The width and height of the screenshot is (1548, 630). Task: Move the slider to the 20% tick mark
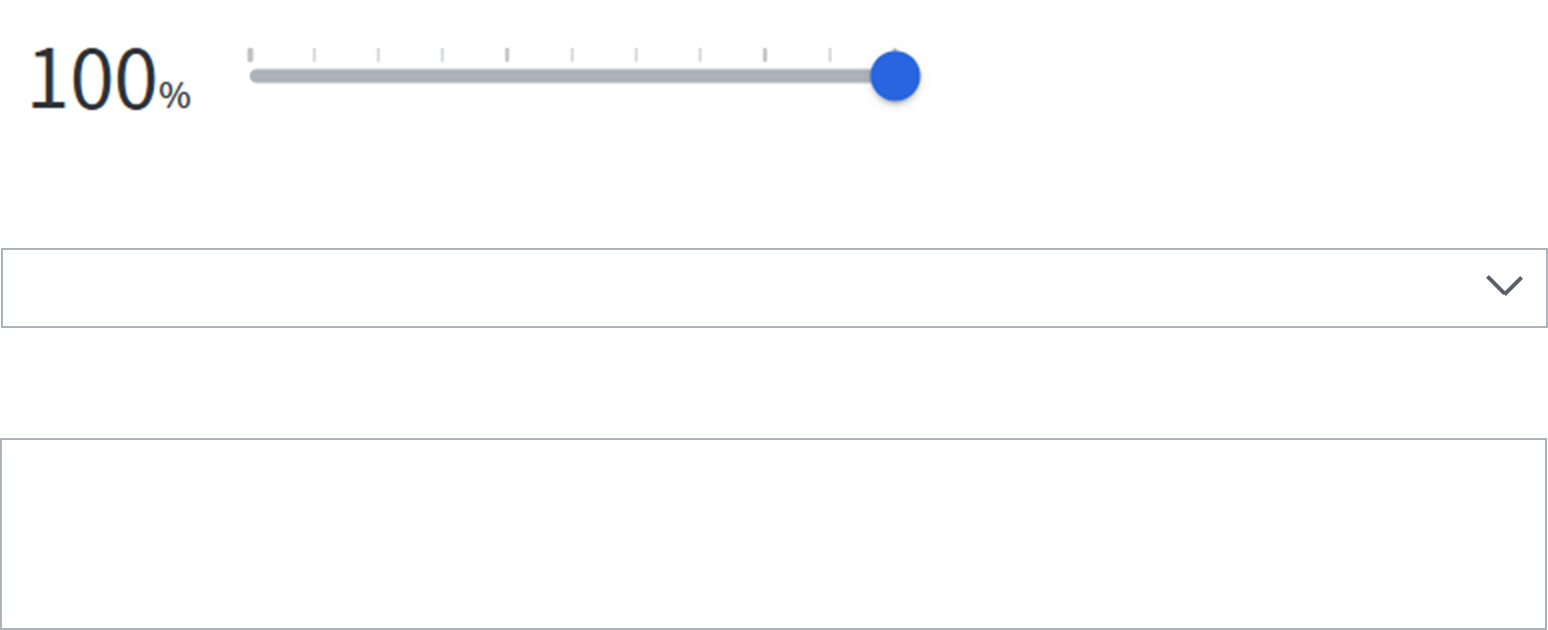379,77
